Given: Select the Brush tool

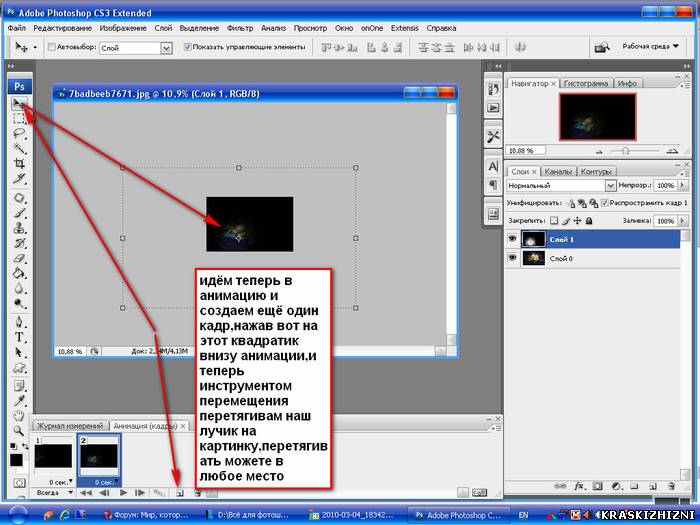Looking at the screenshot, I should (19, 213).
